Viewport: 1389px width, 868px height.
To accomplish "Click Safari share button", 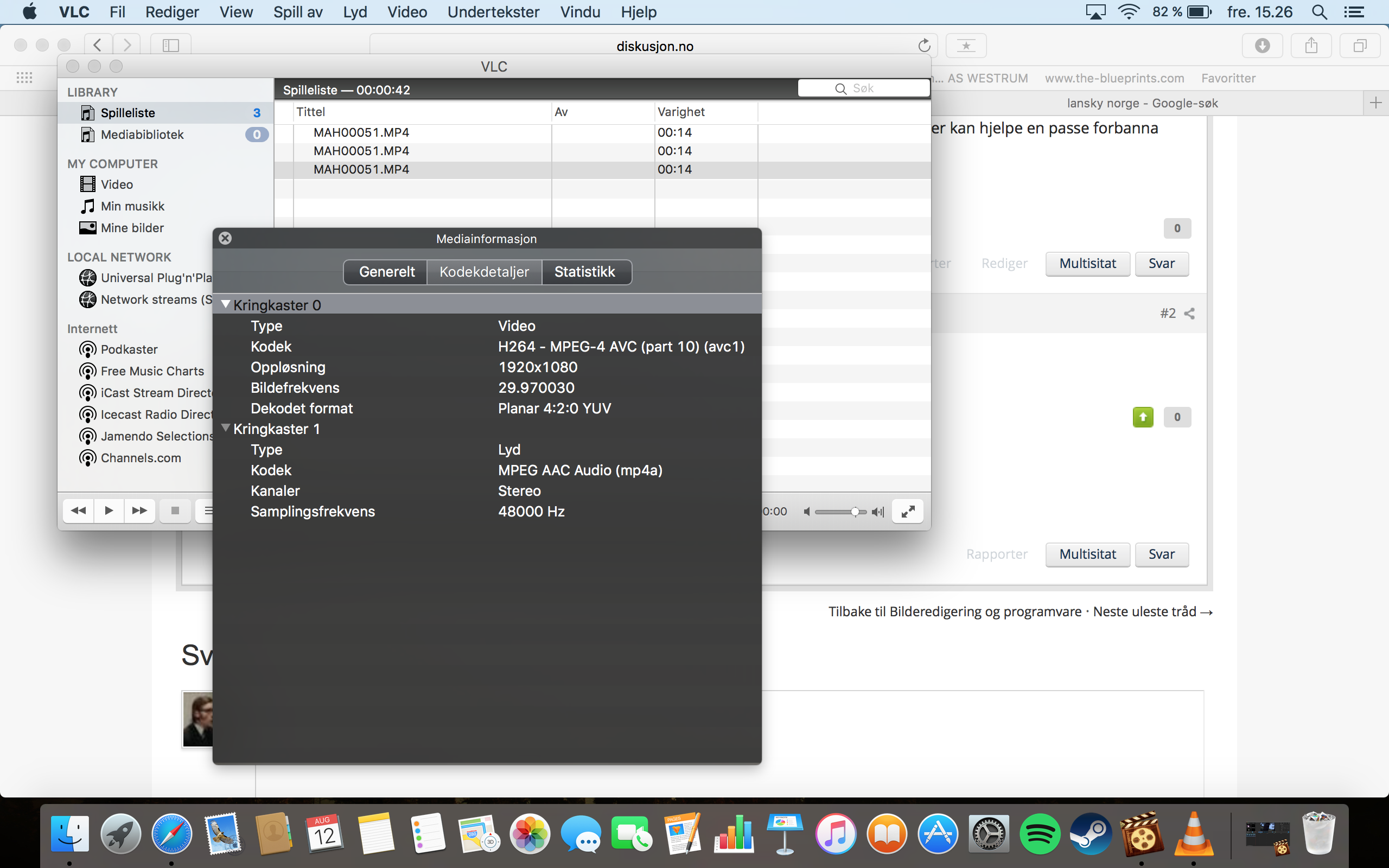I will coord(1310,46).
